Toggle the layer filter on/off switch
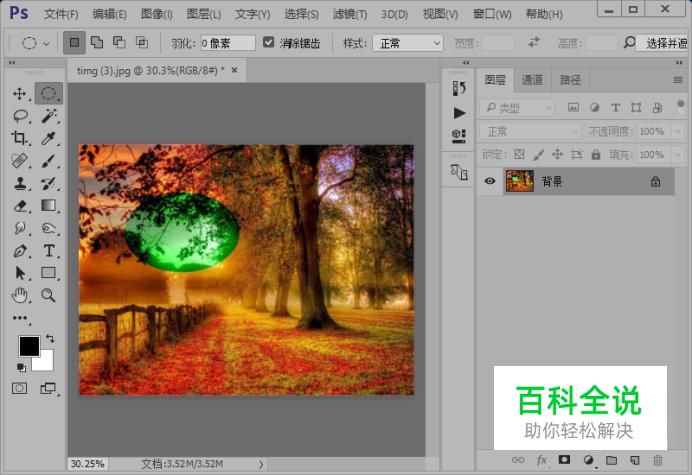The width and height of the screenshot is (692, 475). [x=680, y=107]
